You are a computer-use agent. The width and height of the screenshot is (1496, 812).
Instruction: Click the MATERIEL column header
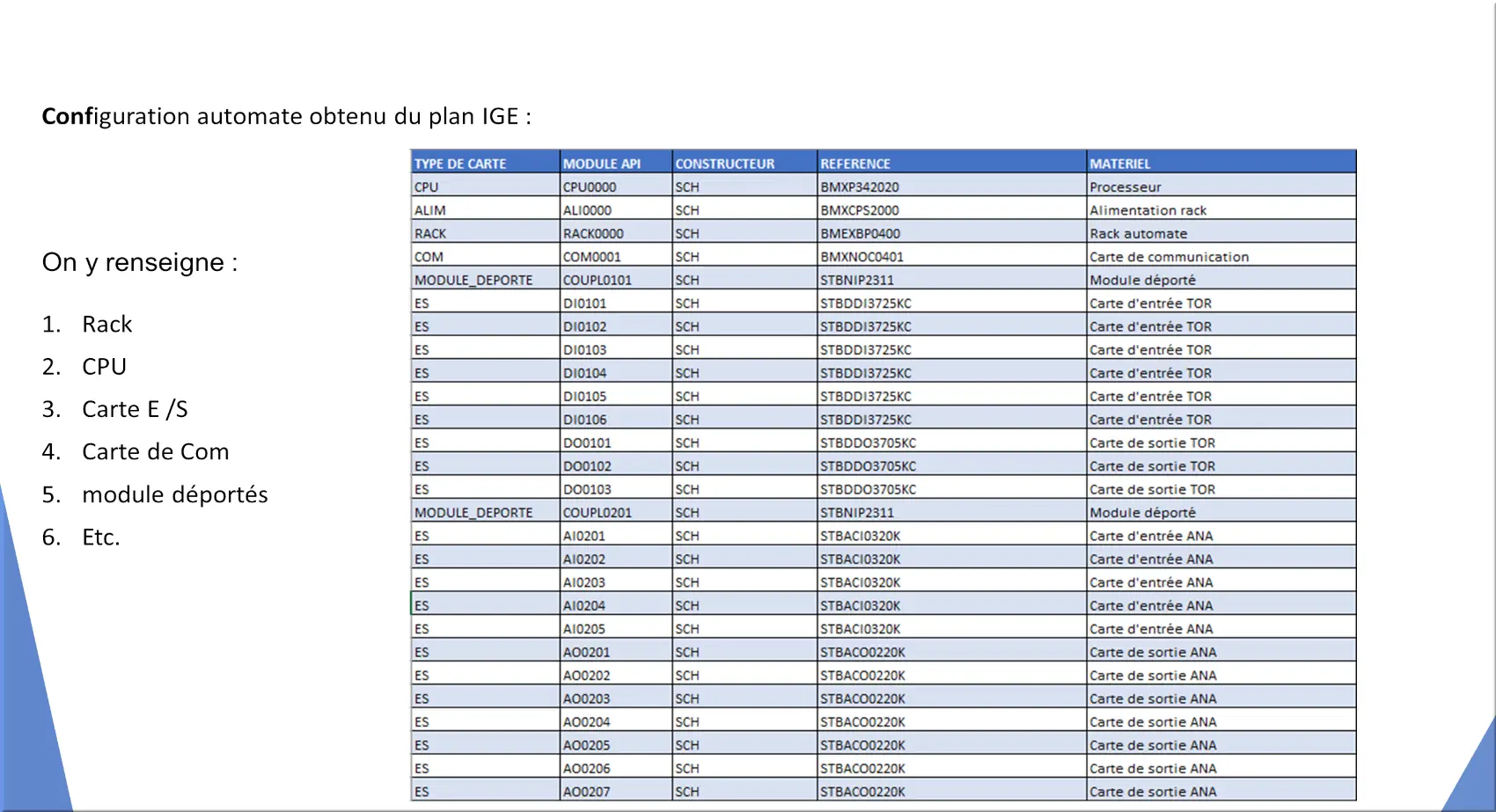pos(1221,164)
